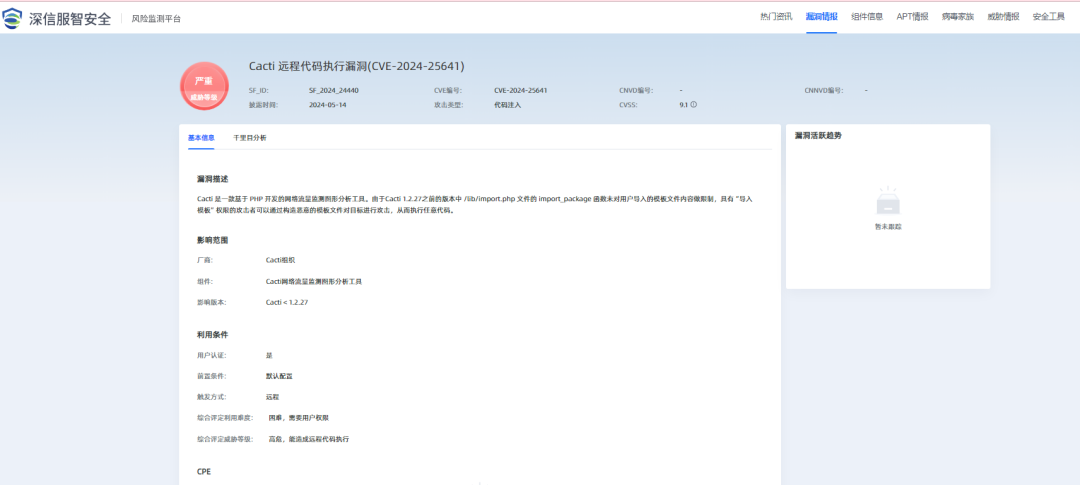Viewport: 1080px width, 485px height.
Task: Switch to the 千里目分析 tab
Action: (x=249, y=138)
